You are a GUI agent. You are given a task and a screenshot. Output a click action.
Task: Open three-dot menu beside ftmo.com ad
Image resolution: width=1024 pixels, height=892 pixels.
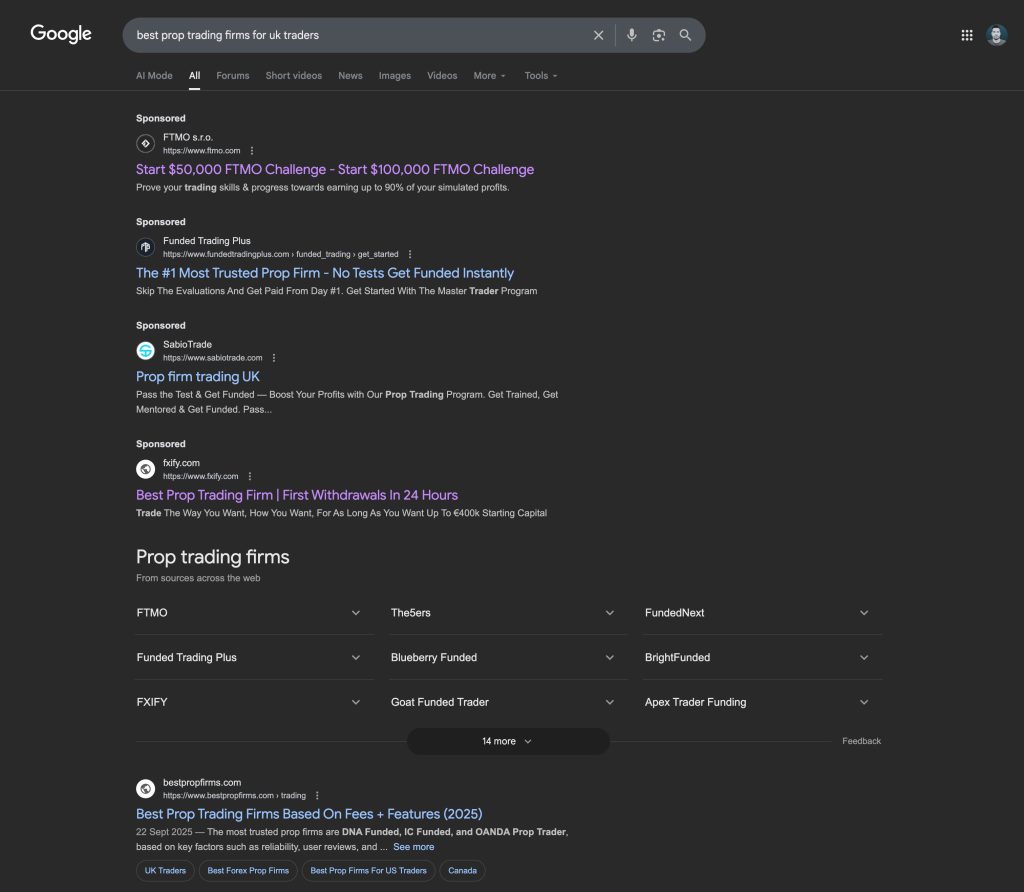(x=252, y=151)
